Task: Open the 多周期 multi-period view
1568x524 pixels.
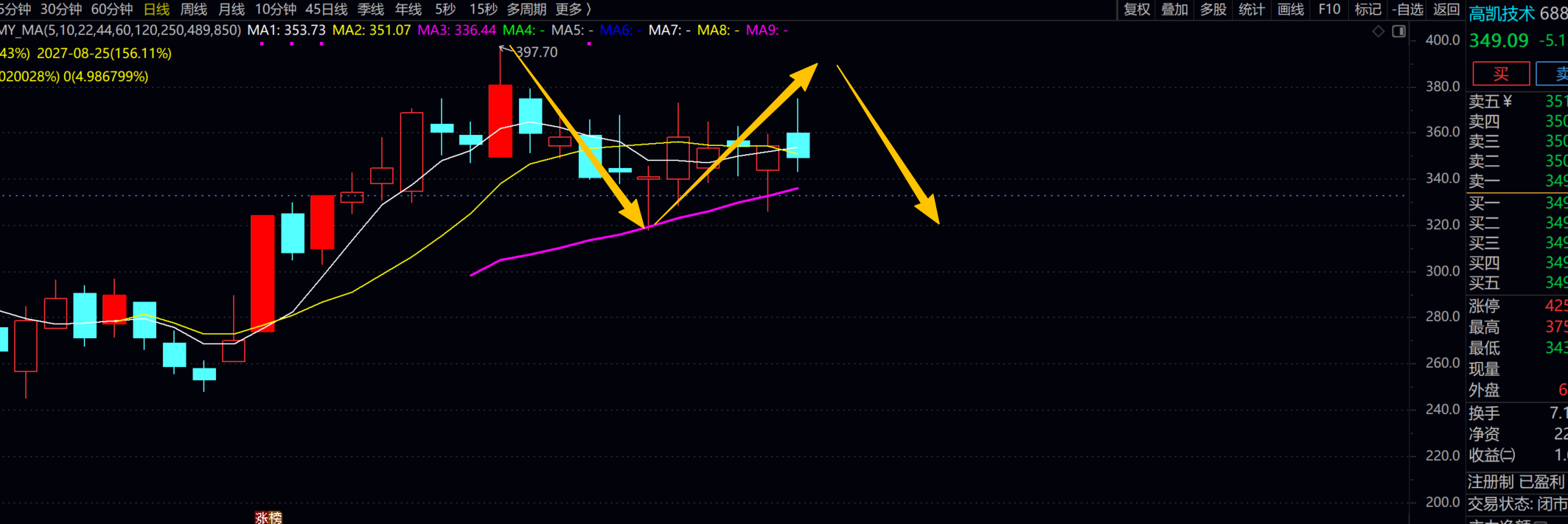Action: pos(526,10)
